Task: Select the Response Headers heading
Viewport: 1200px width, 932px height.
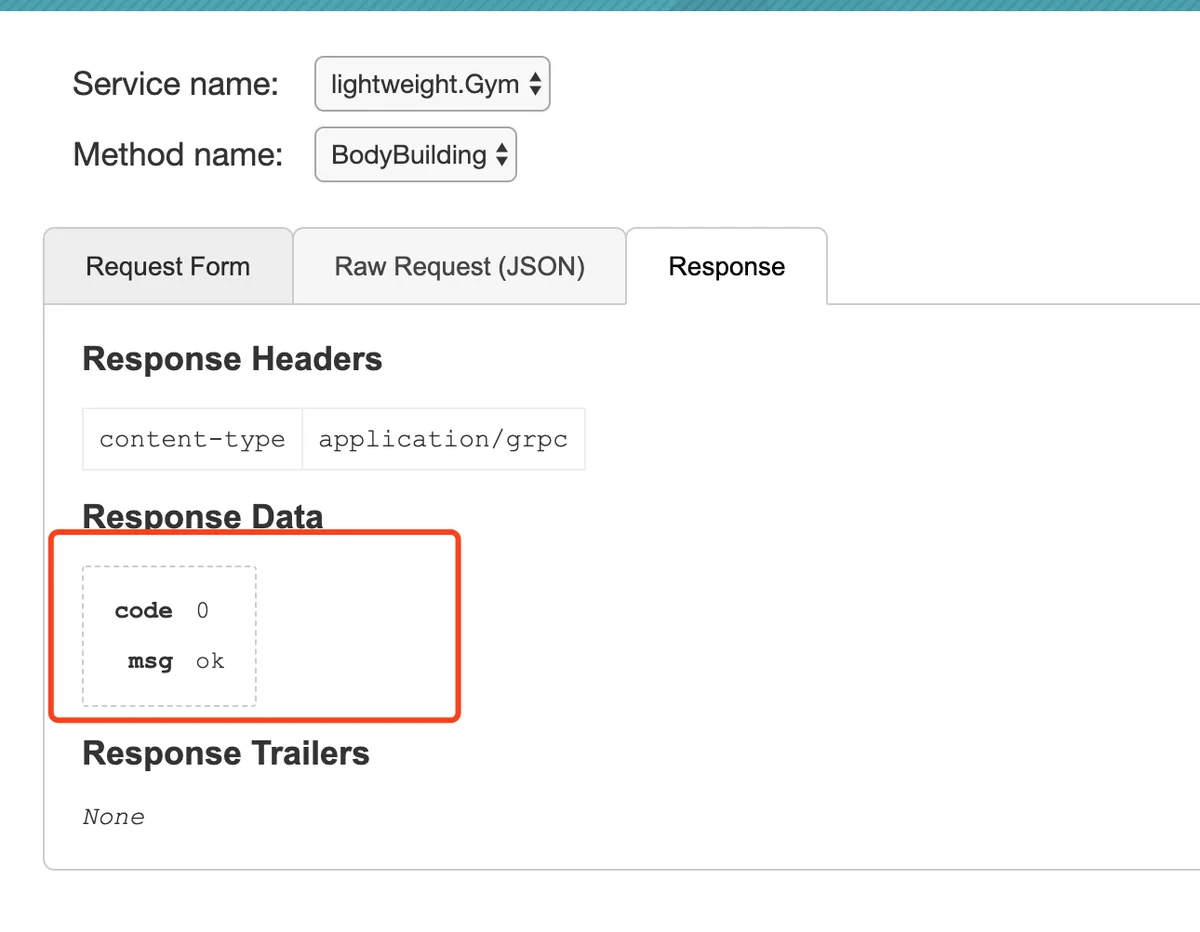Action: coord(232,359)
